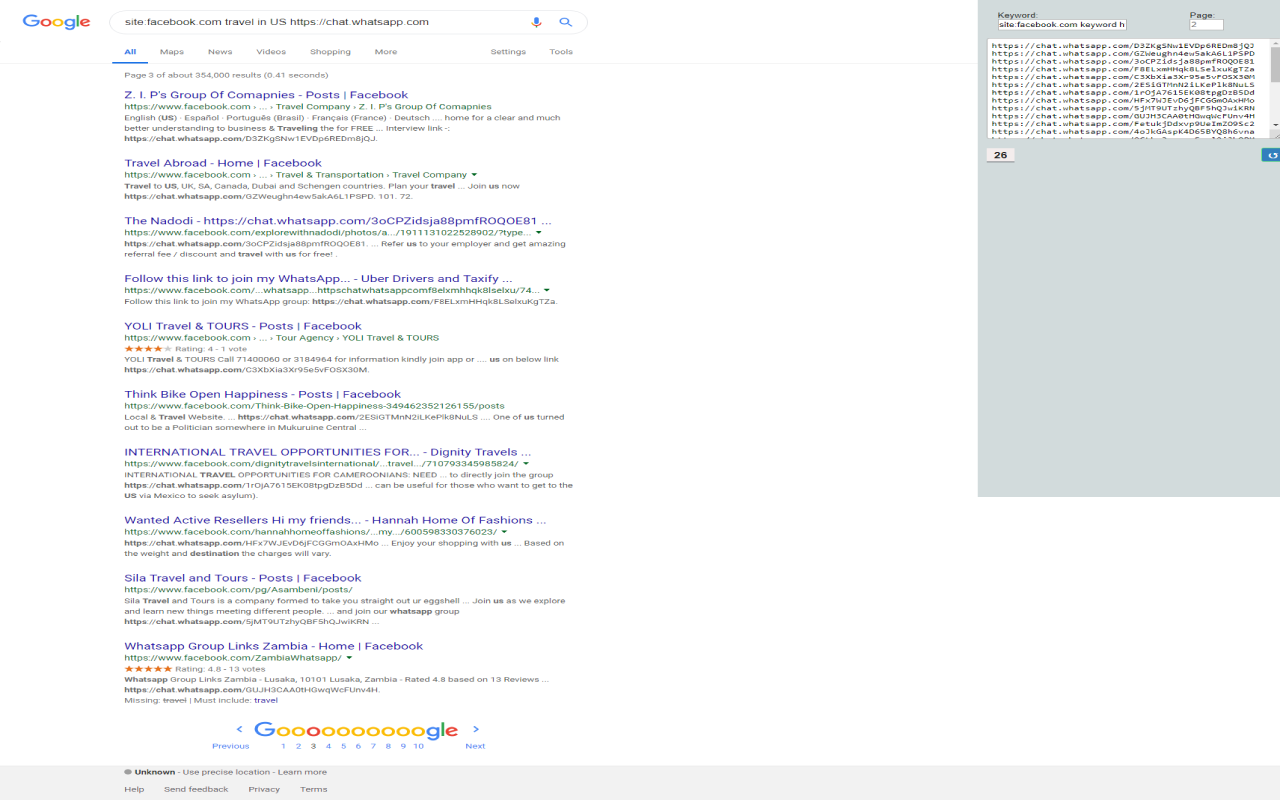Activate voice search microphone icon
The height and width of the screenshot is (800, 1280).
click(x=537, y=22)
